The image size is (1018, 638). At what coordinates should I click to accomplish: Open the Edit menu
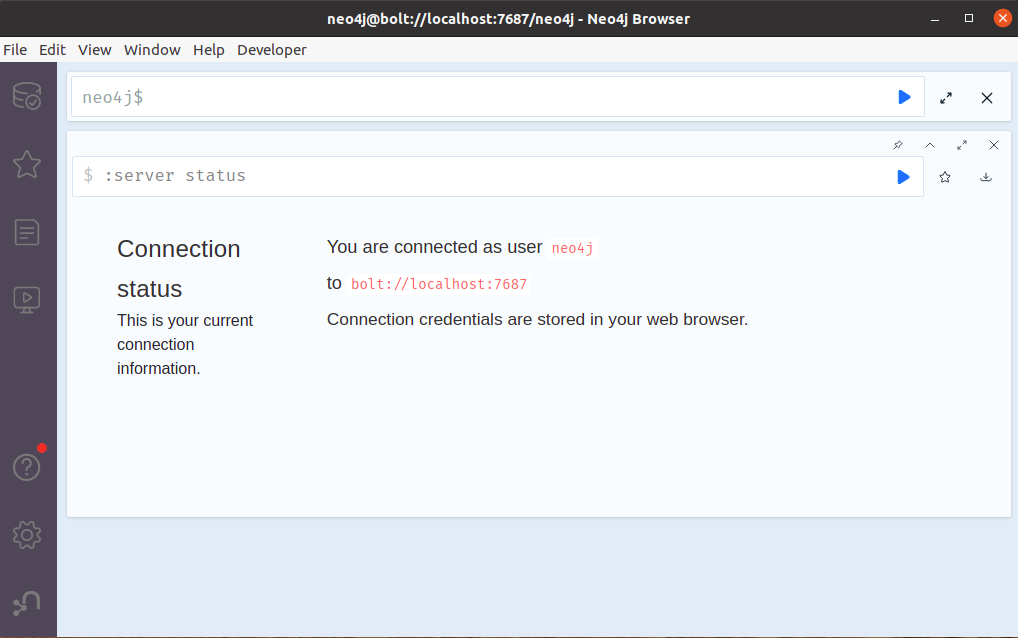[52, 49]
